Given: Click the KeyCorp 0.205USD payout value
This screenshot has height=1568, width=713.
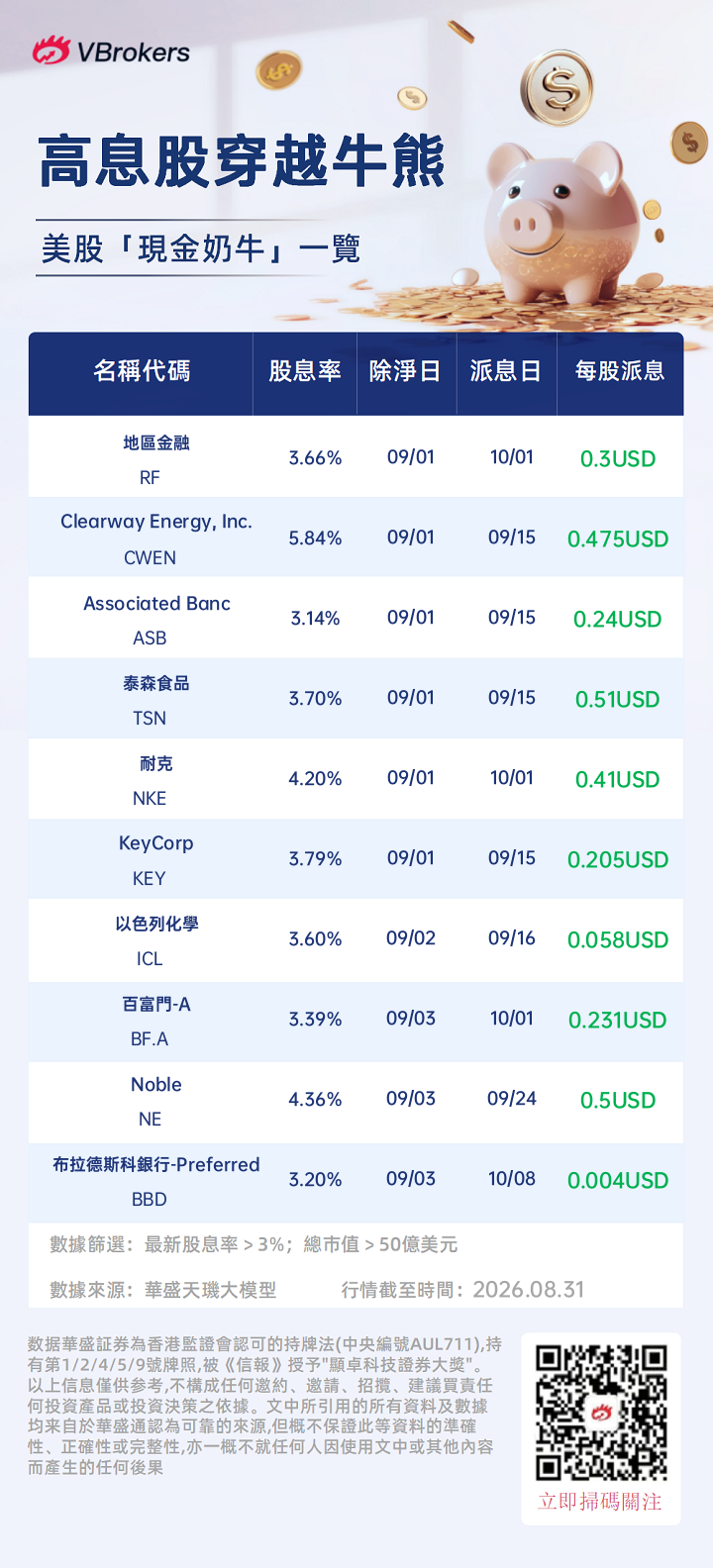Looking at the screenshot, I should click(x=618, y=859).
